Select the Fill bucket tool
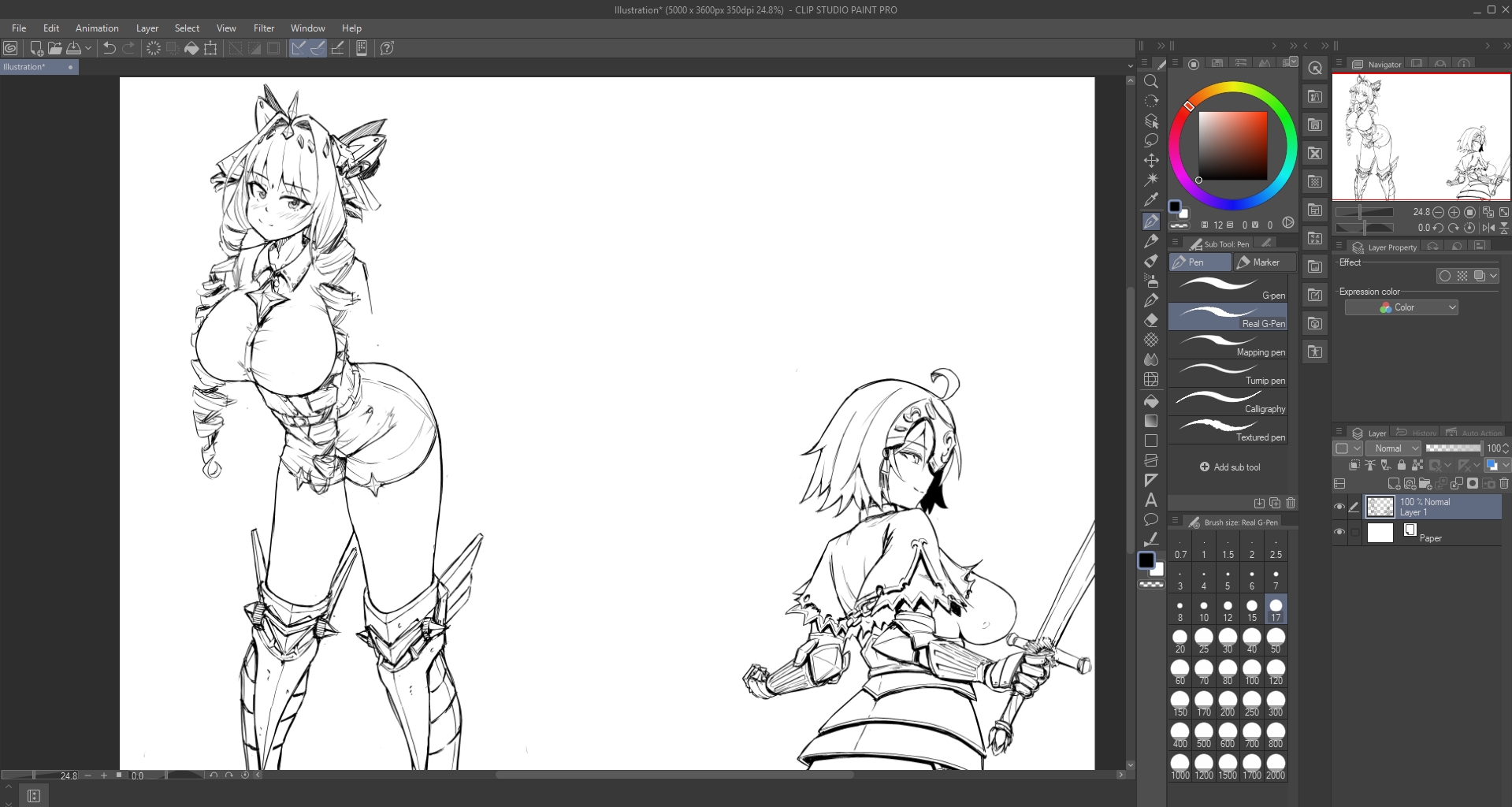Viewport: 1512px width, 807px height. pos(1151,401)
